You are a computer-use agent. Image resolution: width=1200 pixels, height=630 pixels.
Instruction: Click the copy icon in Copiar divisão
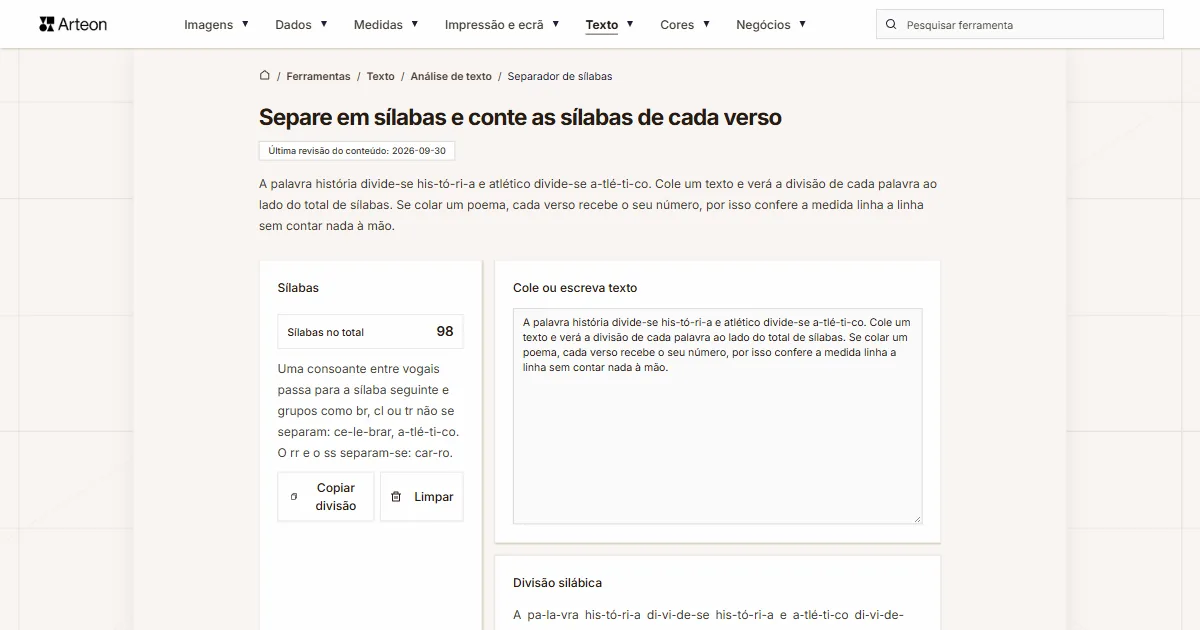coord(294,496)
